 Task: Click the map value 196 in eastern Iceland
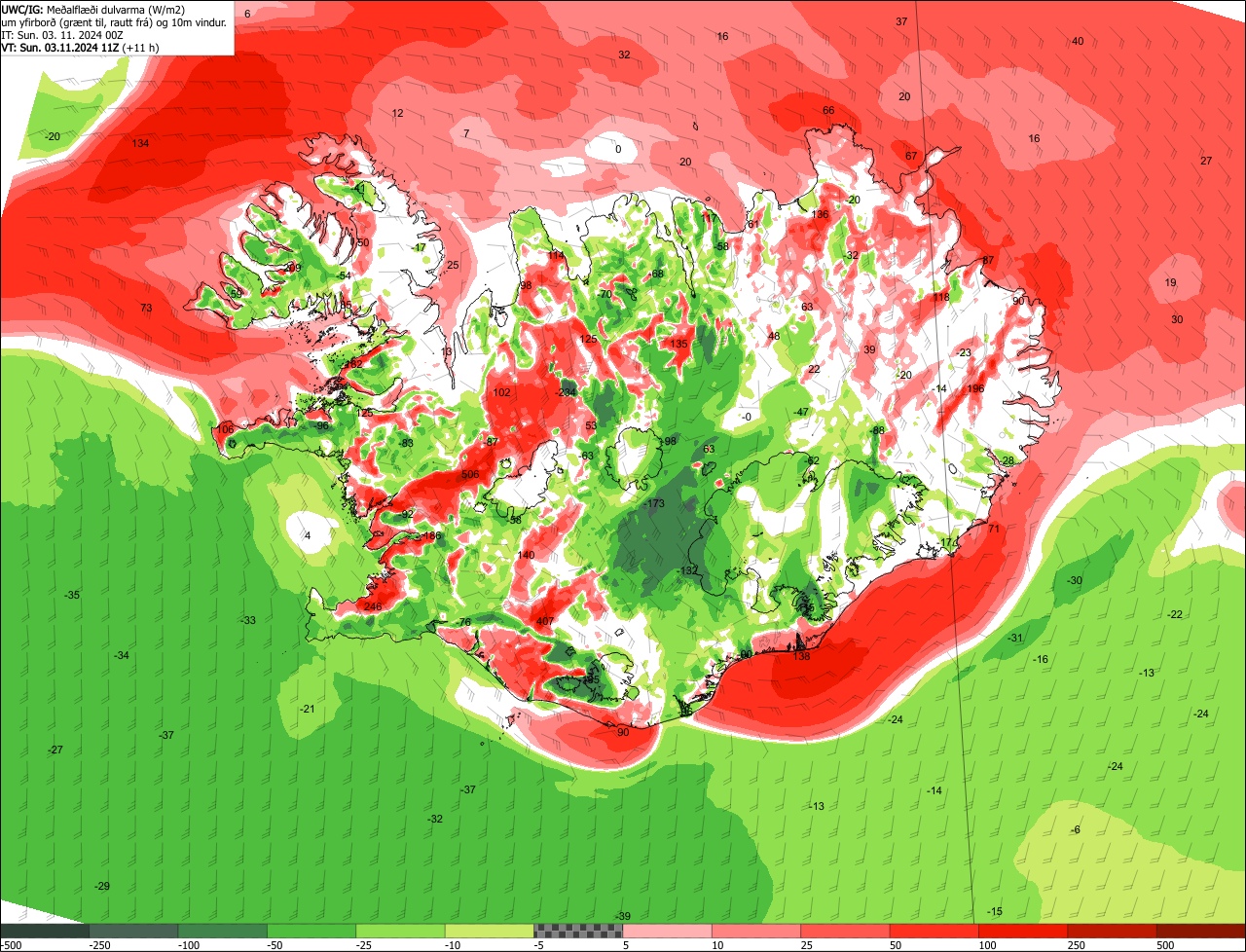coord(975,389)
